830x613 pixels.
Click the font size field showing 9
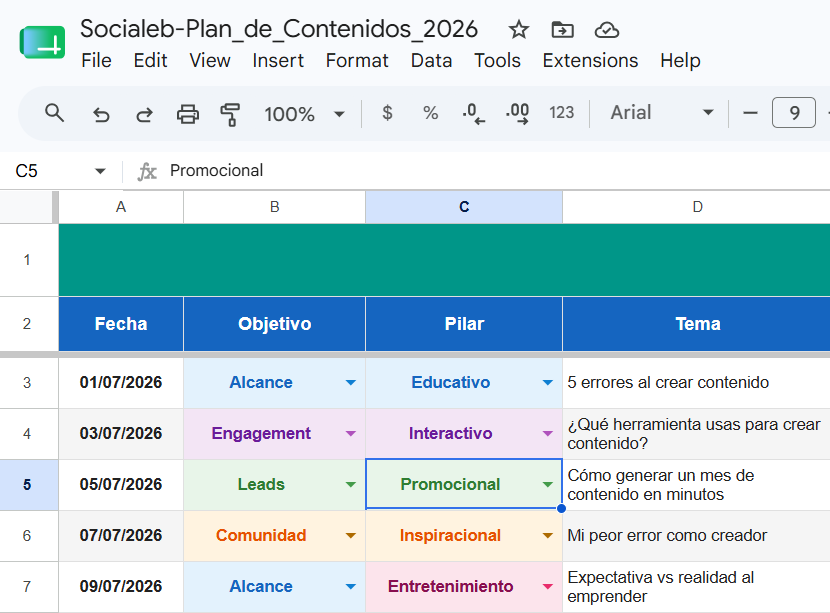793,113
